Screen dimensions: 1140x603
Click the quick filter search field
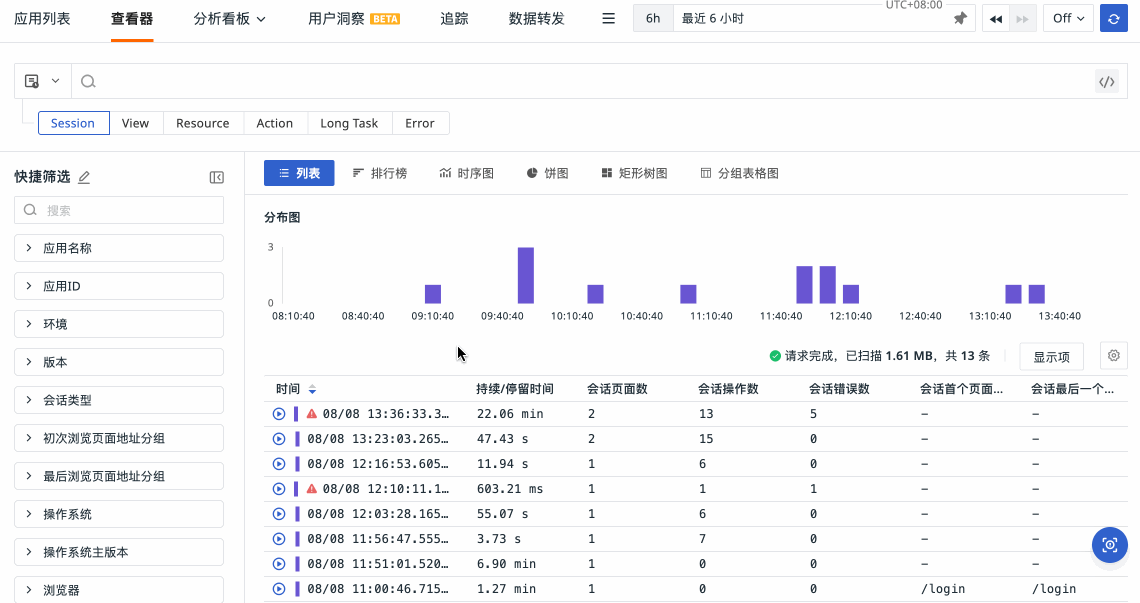click(119, 210)
